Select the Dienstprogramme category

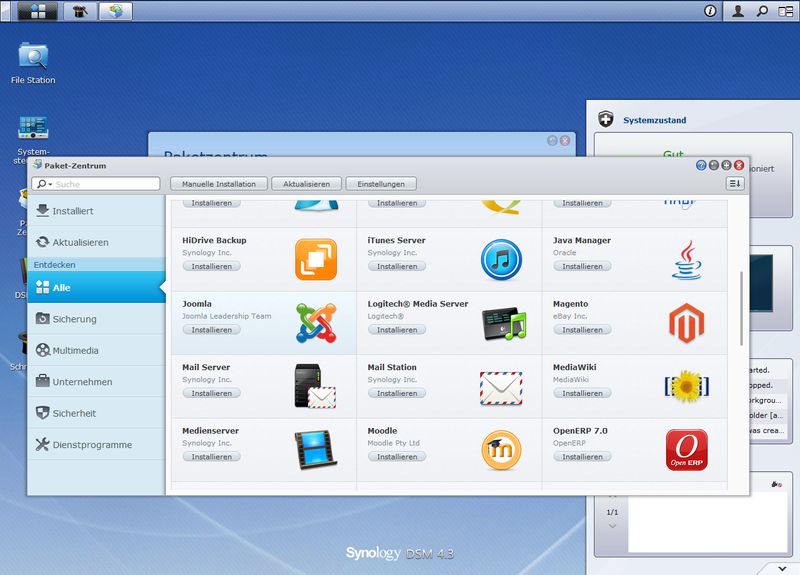click(96, 445)
